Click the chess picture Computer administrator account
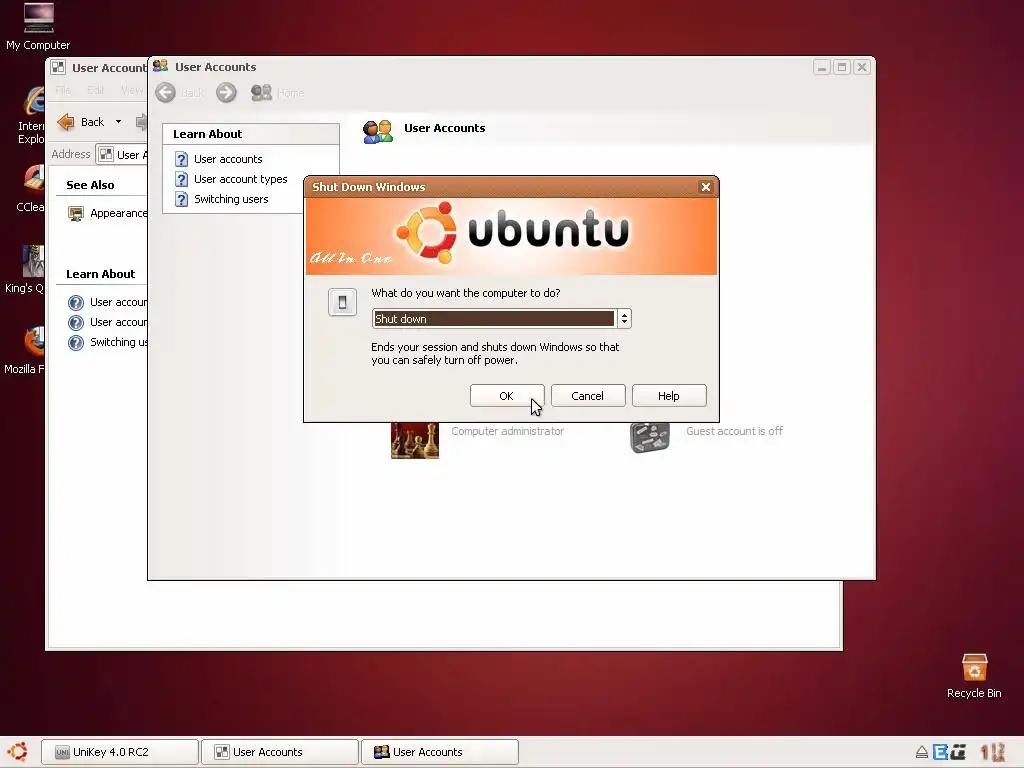 (415, 441)
